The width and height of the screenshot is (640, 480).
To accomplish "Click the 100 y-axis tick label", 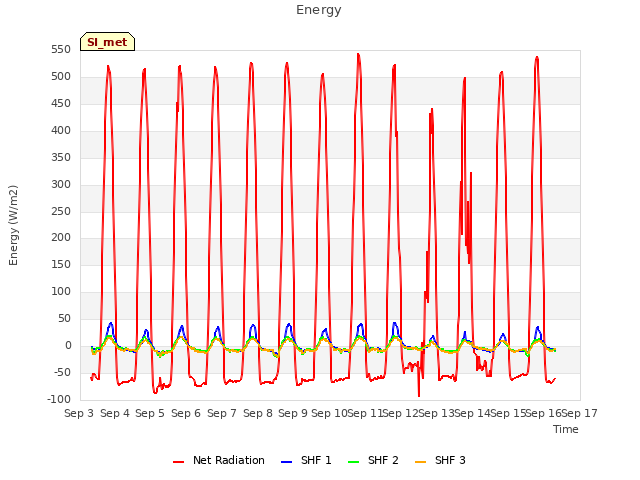I will pyautogui.click(x=61, y=291).
